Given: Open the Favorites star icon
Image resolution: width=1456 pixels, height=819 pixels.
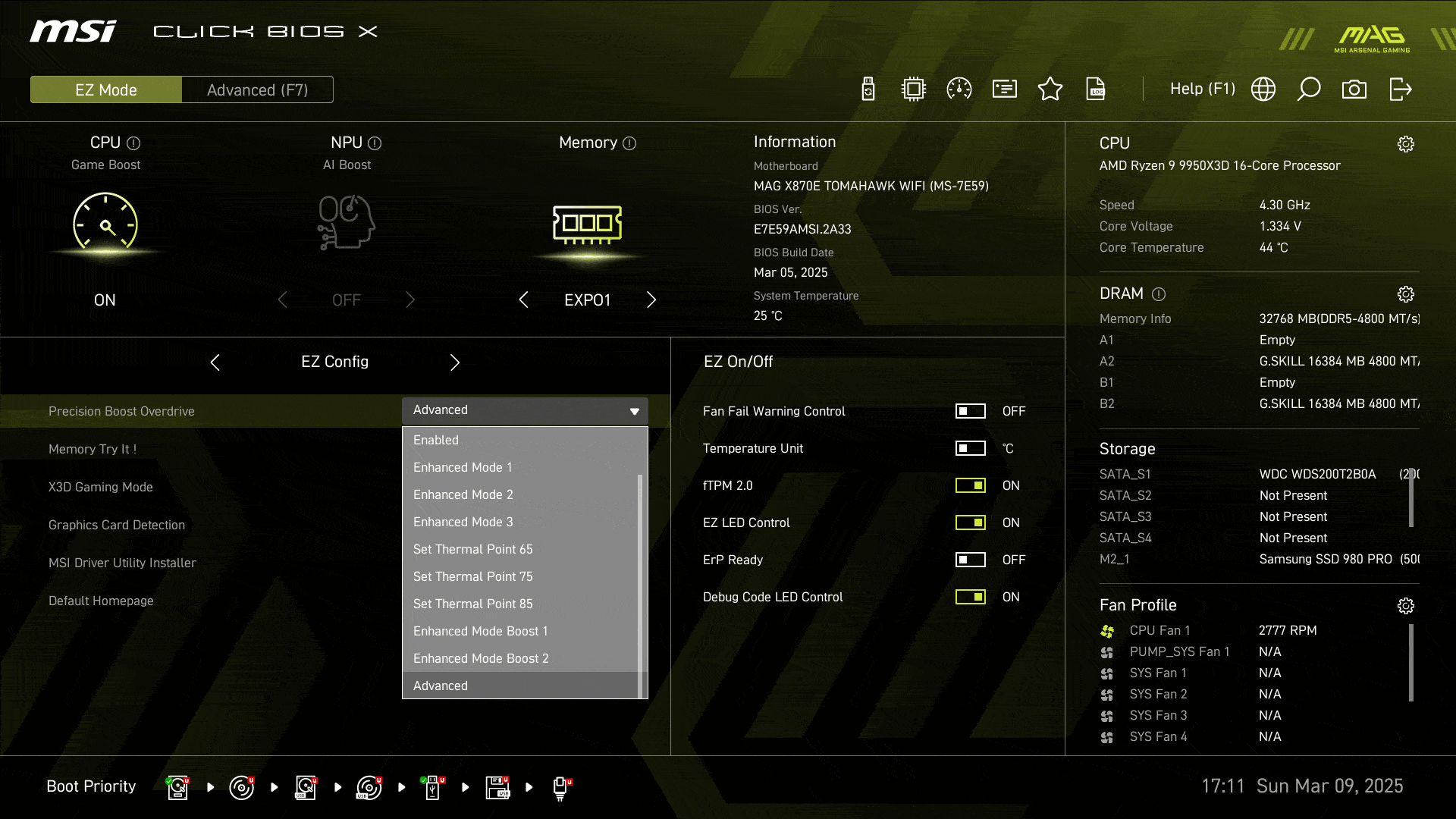Looking at the screenshot, I should click(1050, 89).
